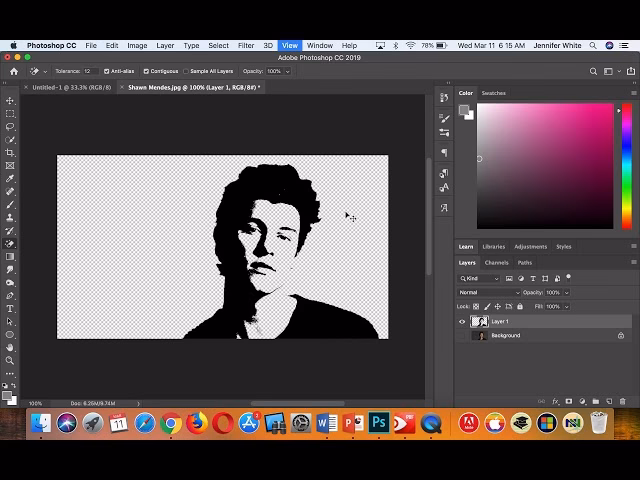
Task: Select the History Brush tool
Action: click(x=10, y=231)
